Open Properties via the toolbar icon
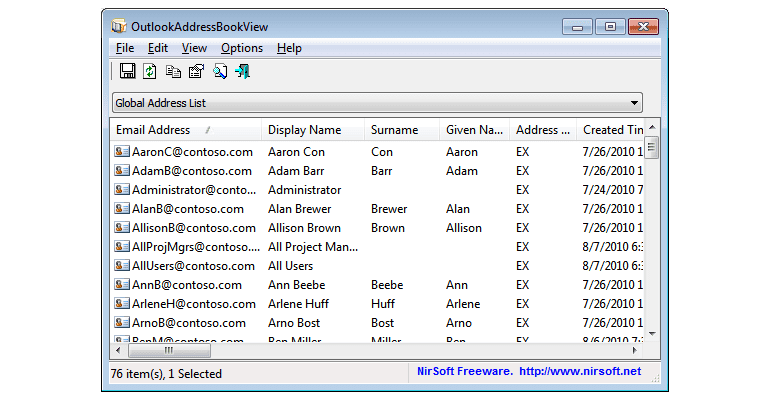 click(196, 72)
